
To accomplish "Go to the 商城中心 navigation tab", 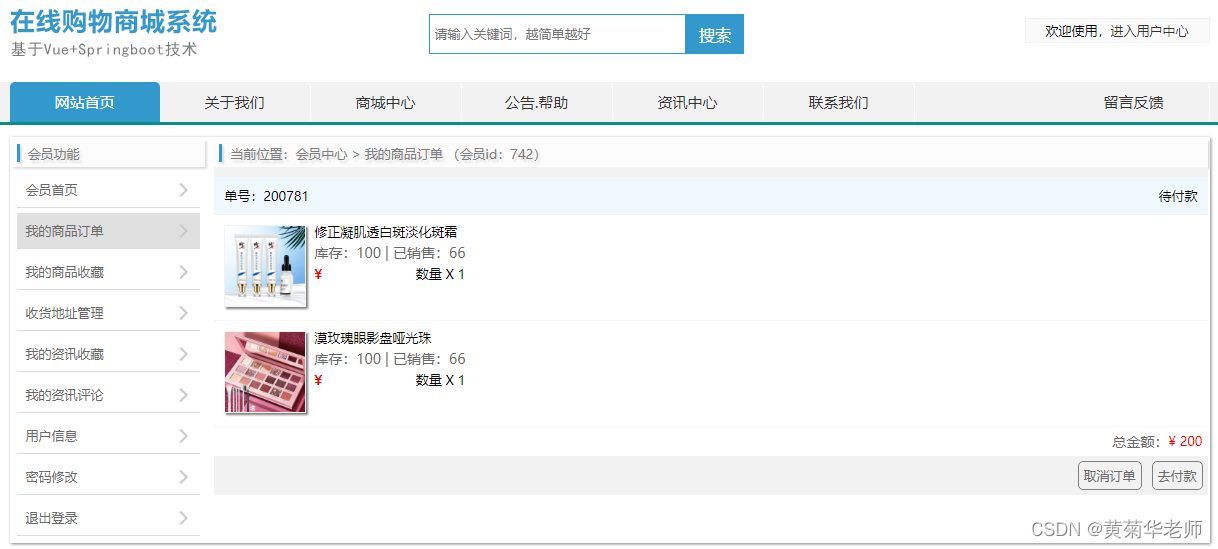I will tap(386, 102).
